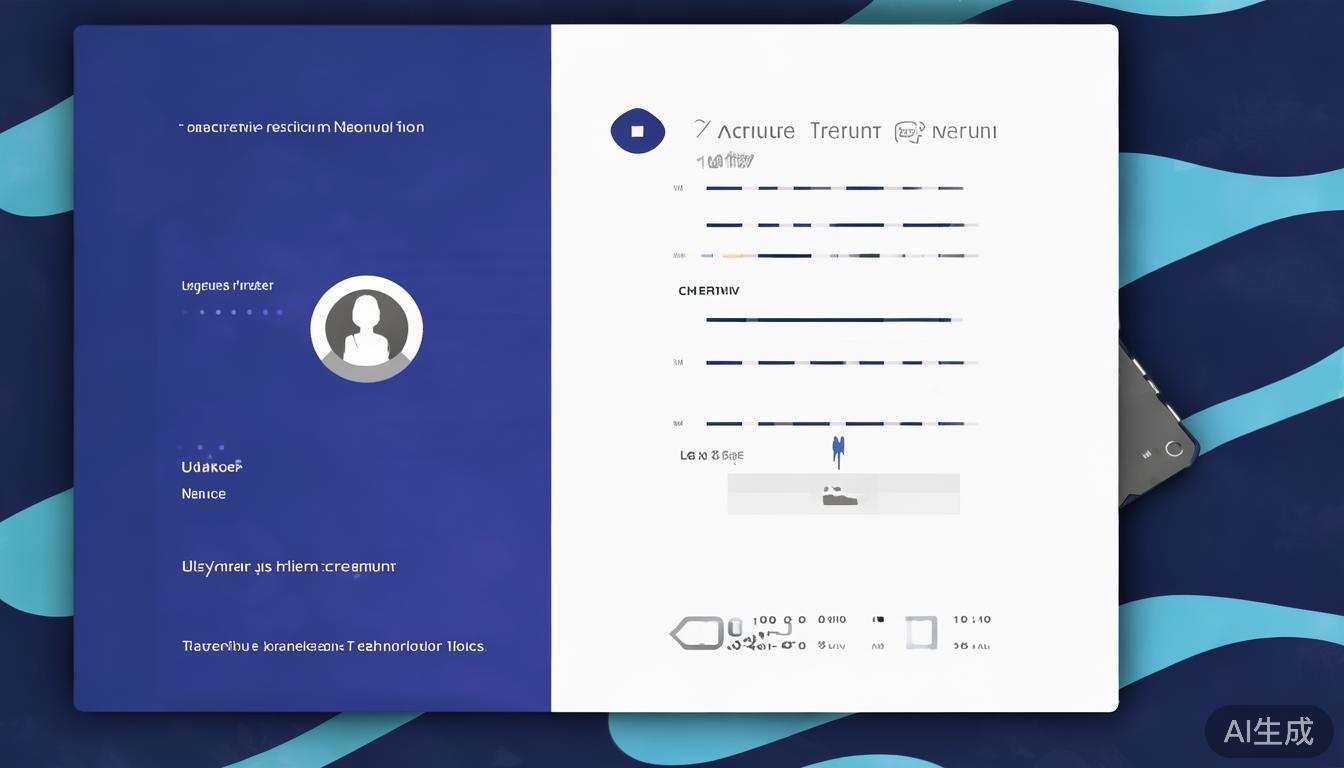Click the link beginning with Ulsymrar
This screenshot has width=1344, height=768.
[x=288, y=567]
